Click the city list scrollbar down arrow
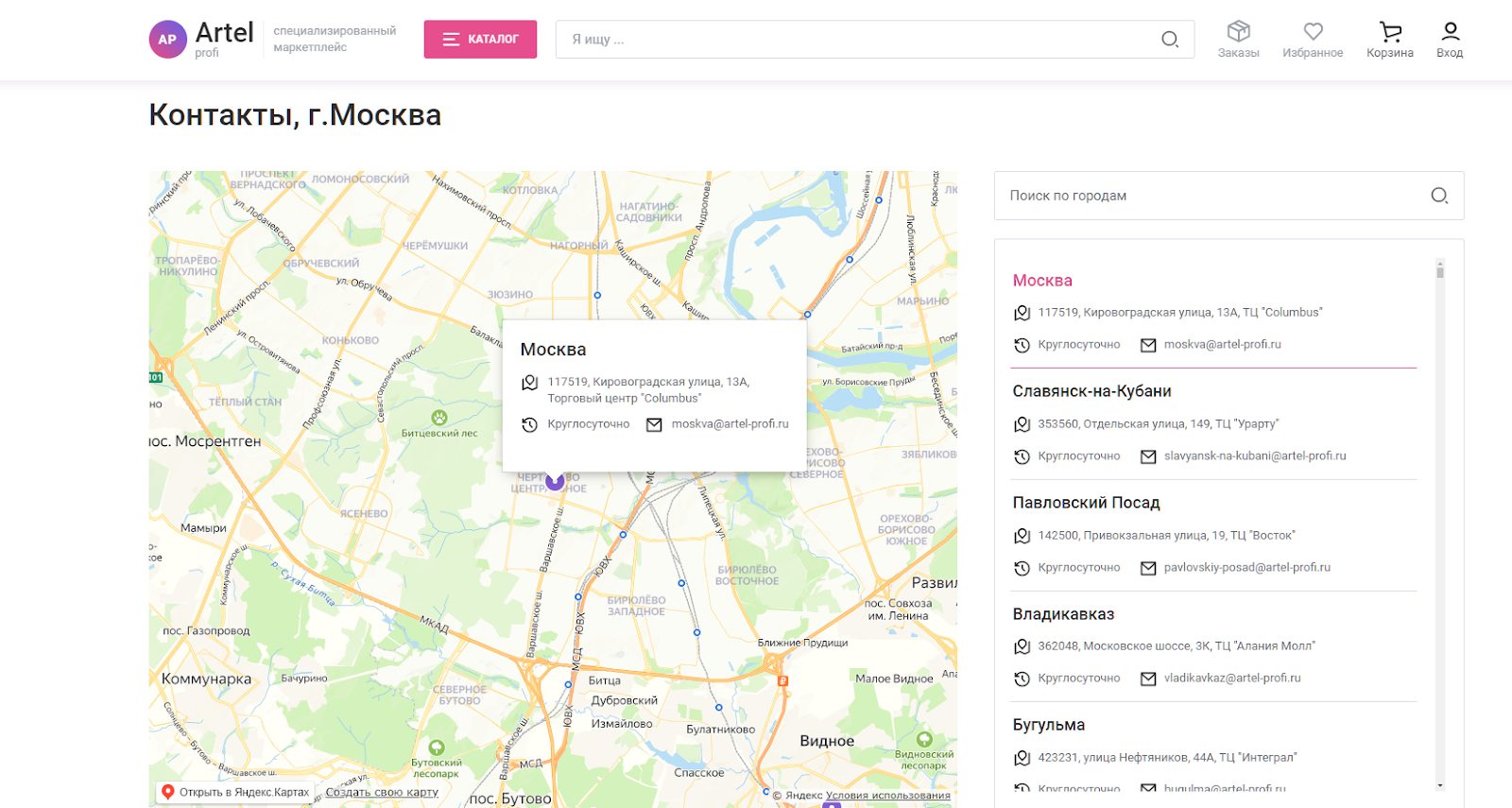 1440,785
